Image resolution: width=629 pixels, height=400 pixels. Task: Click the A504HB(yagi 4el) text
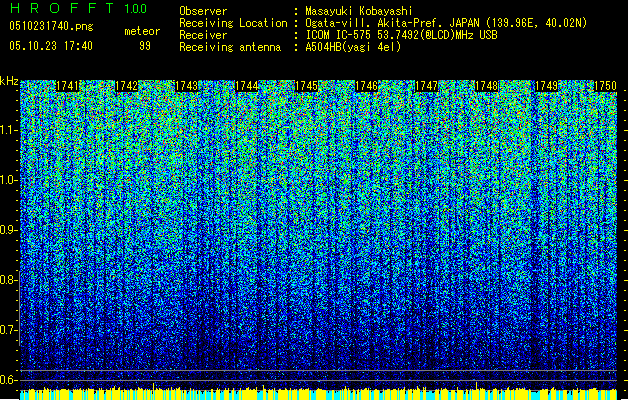(353, 47)
